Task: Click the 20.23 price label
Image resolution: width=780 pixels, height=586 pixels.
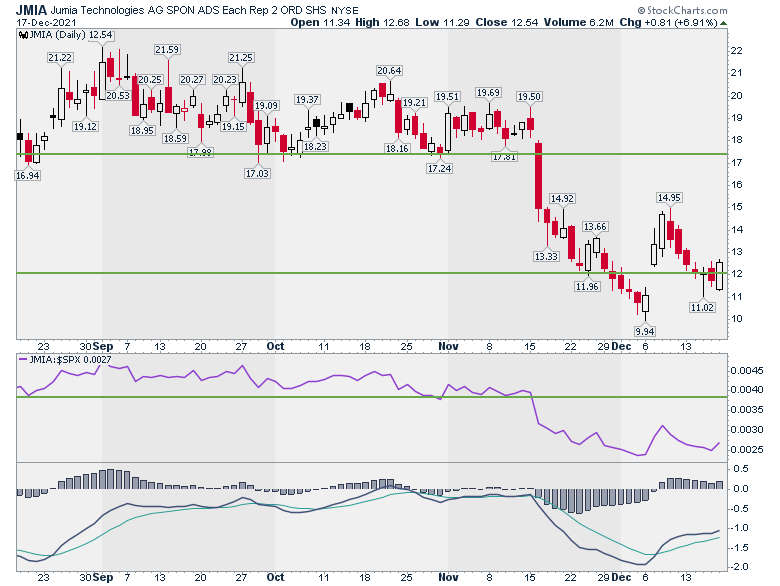Action: [225, 80]
